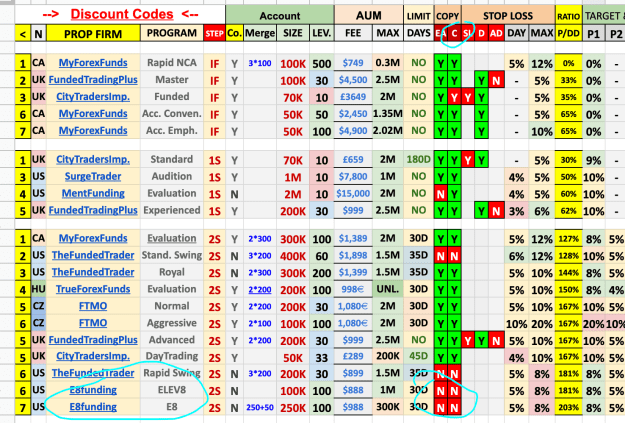Select the 203% ratio cell

tap(568, 407)
